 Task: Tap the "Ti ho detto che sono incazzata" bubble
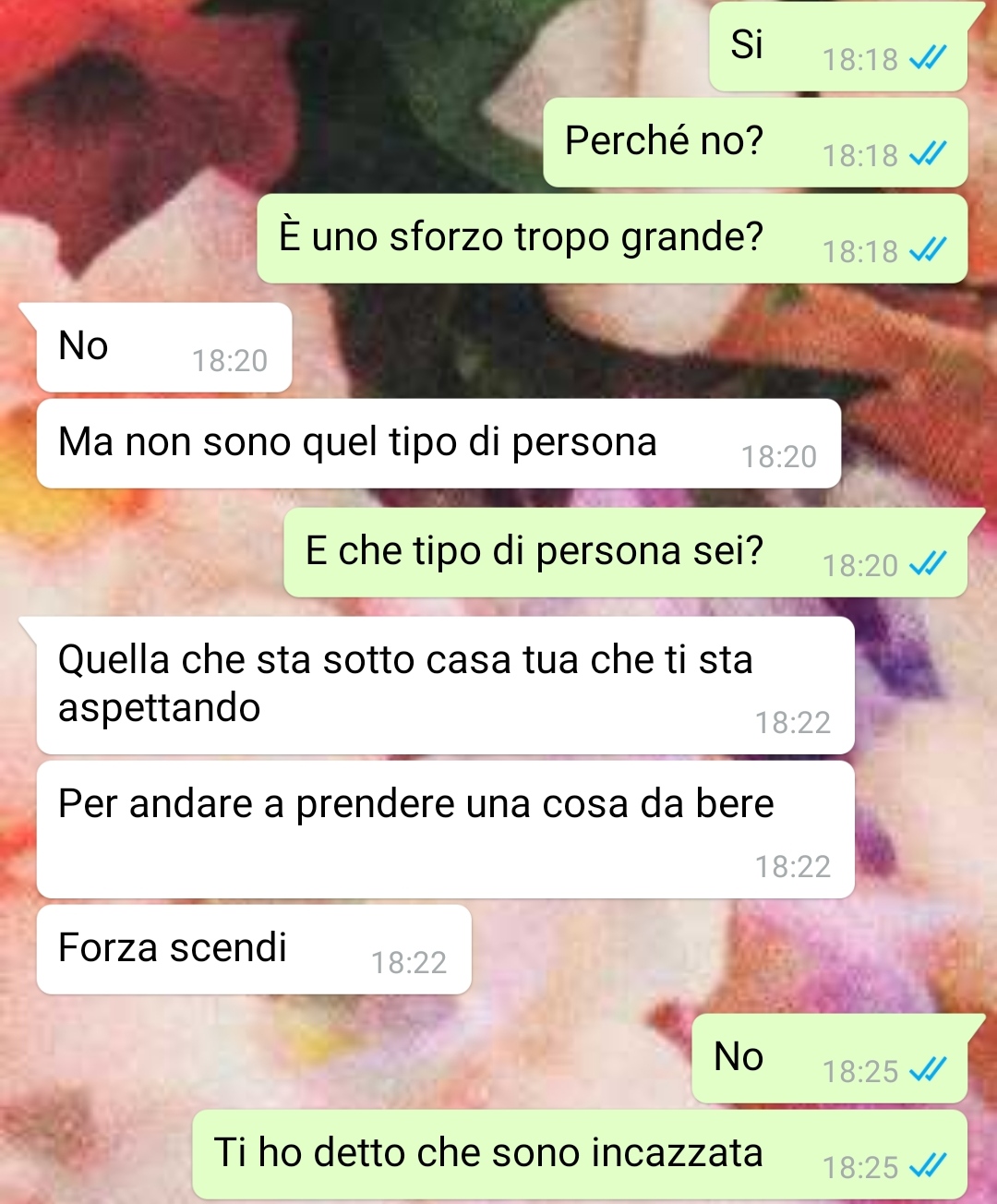[x=580, y=1155]
